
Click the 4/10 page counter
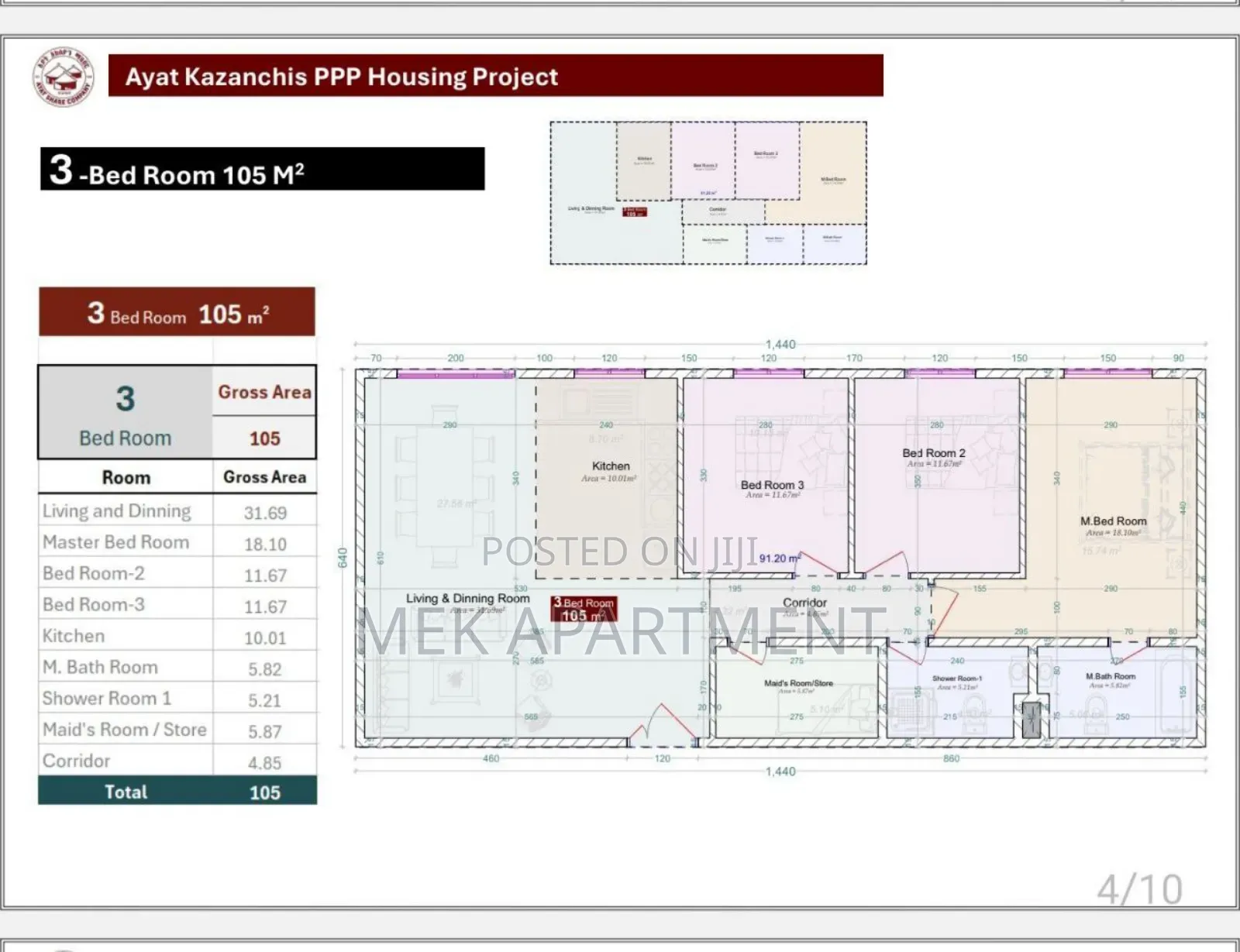click(1138, 889)
